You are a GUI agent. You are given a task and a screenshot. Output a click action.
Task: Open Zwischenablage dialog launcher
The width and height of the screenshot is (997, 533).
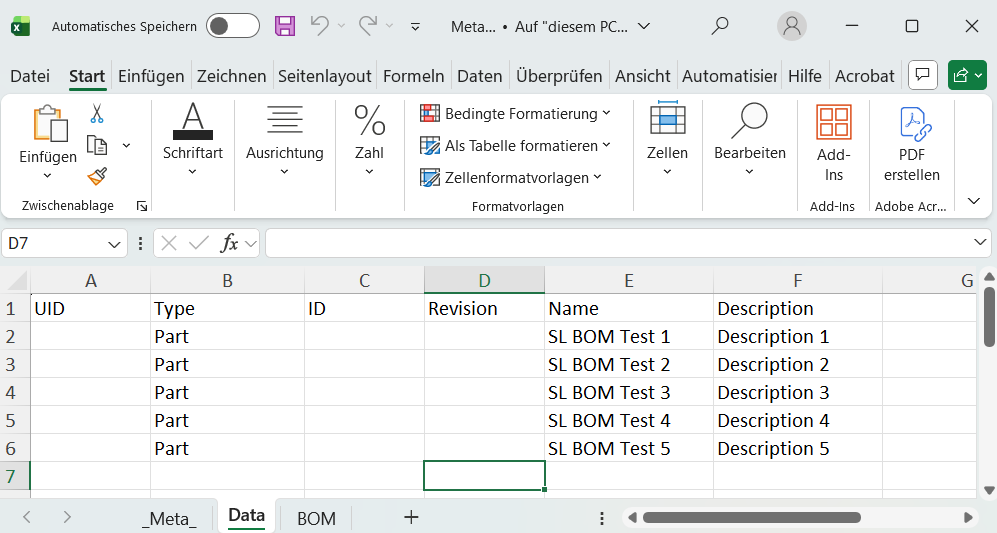[x=142, y=206]
